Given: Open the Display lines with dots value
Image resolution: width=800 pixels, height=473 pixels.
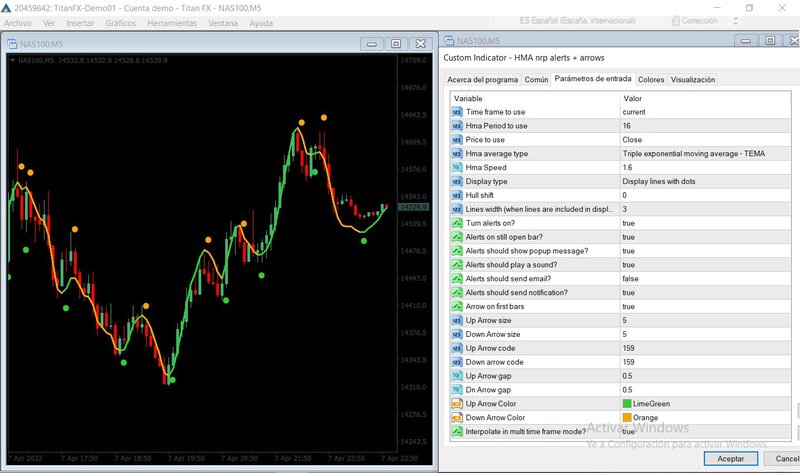Looking at the screenshot, I should click(659, 181).
